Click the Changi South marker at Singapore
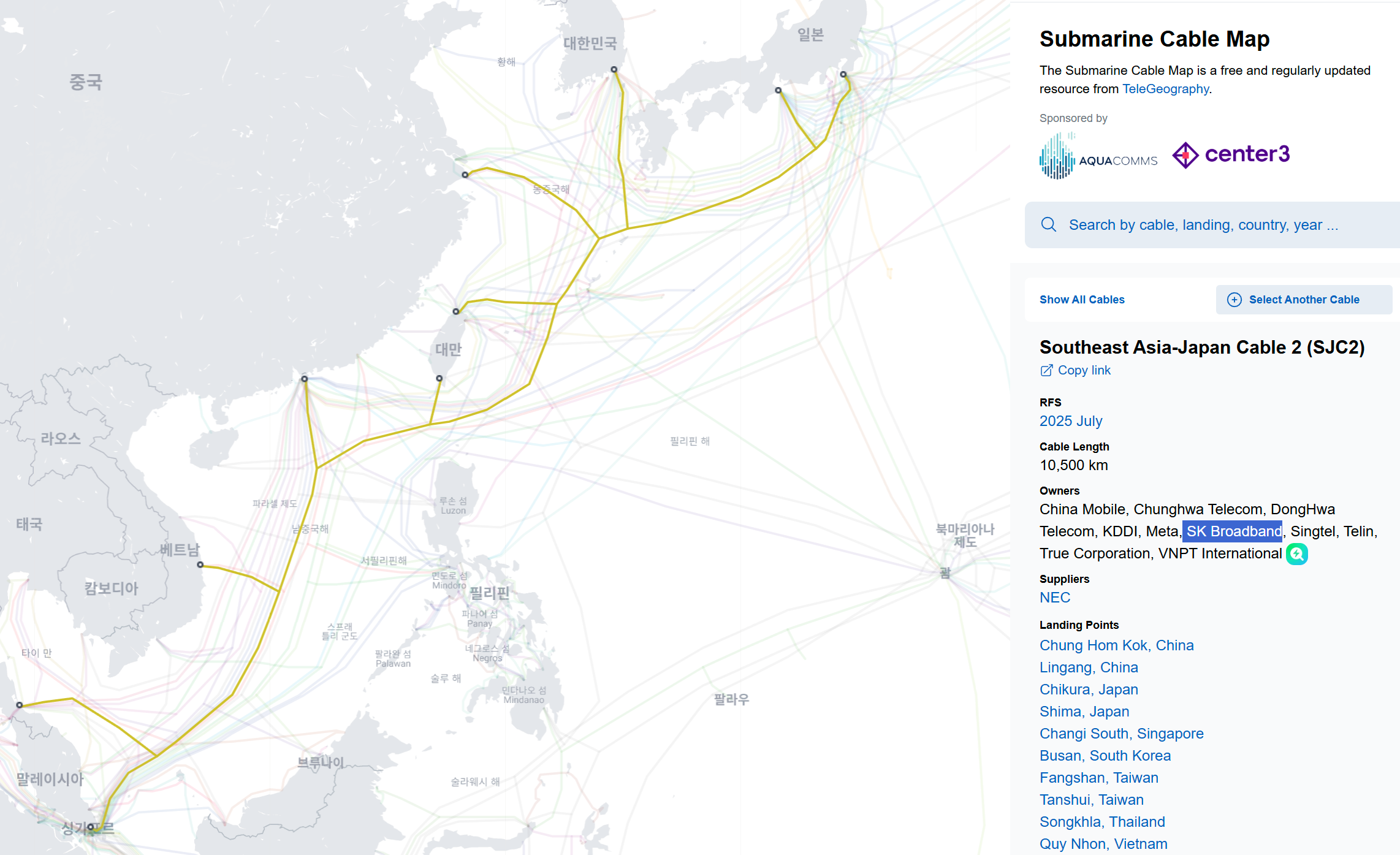This screenshot has height=855, width=1400. pos(91,826)
